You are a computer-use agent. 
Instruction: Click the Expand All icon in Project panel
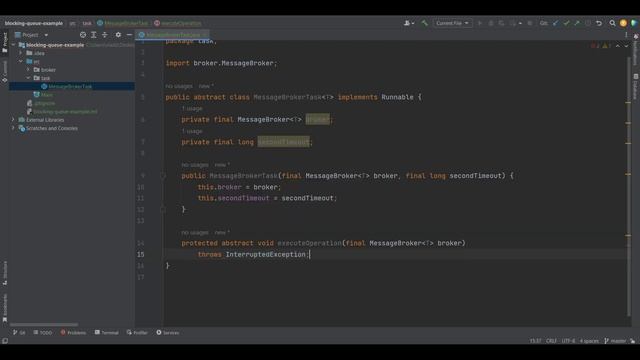93,35
